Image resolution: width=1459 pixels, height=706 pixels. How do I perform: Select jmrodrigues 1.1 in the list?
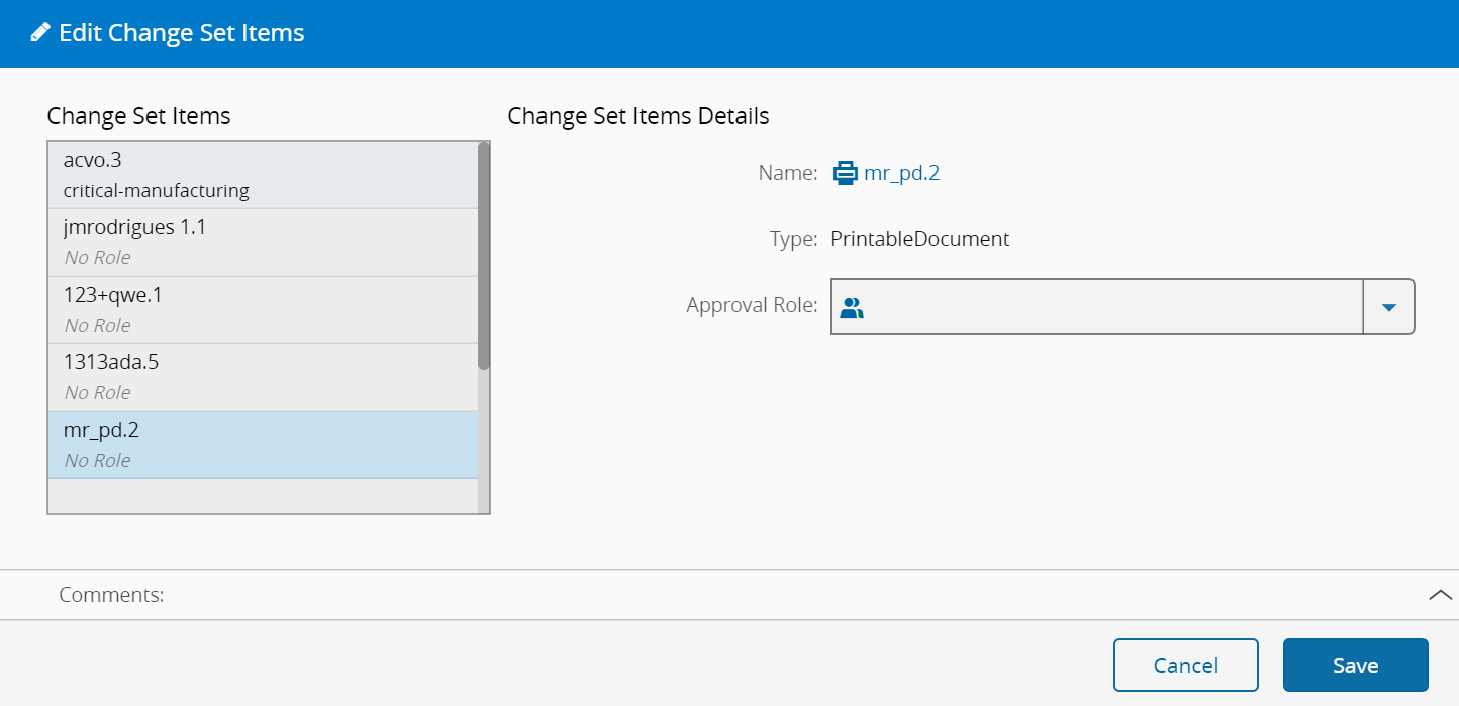tap(262, 242)
